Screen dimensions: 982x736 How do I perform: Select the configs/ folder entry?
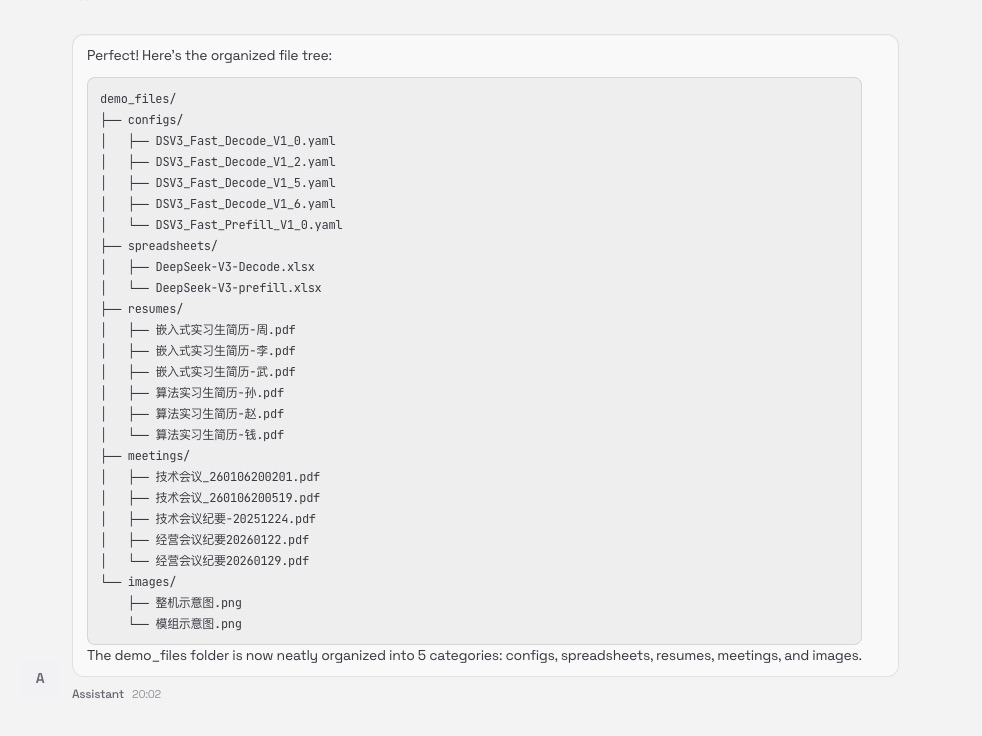point(155,120)
